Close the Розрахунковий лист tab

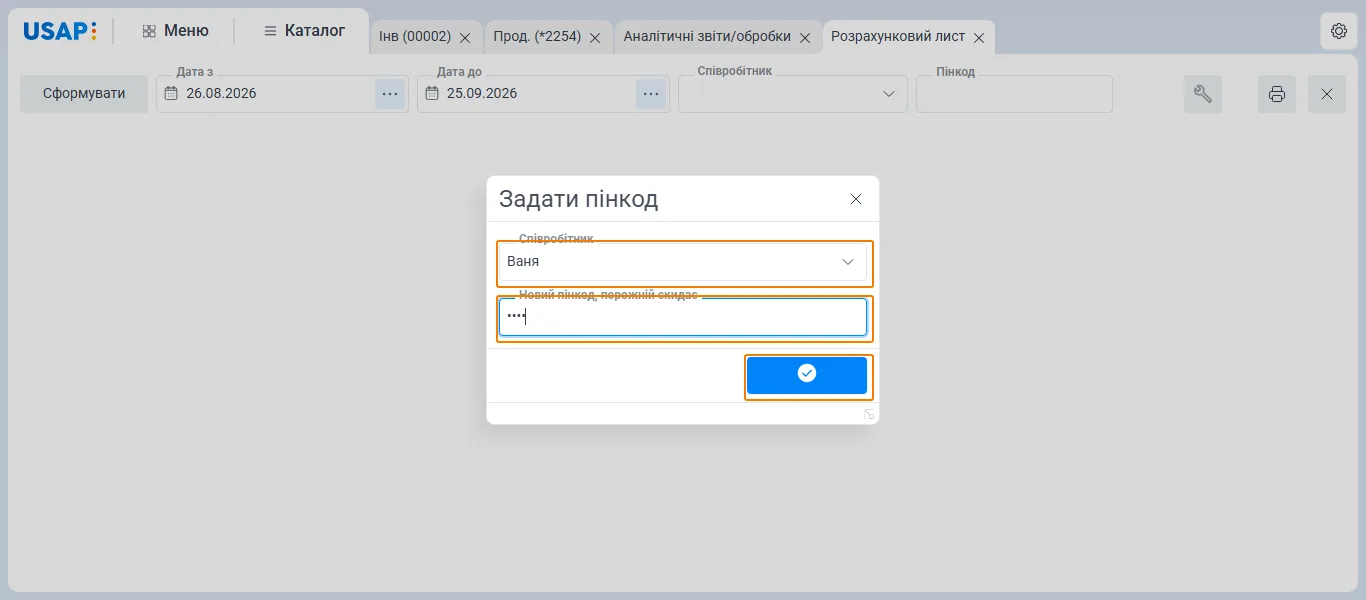pyautogui.click(x=979, y=38)
